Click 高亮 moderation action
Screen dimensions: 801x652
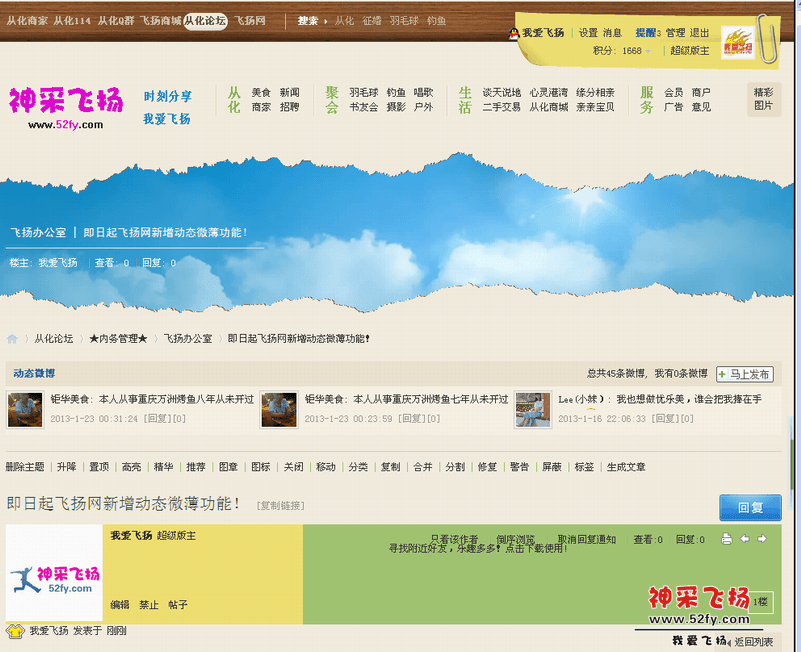click(131, 467)
